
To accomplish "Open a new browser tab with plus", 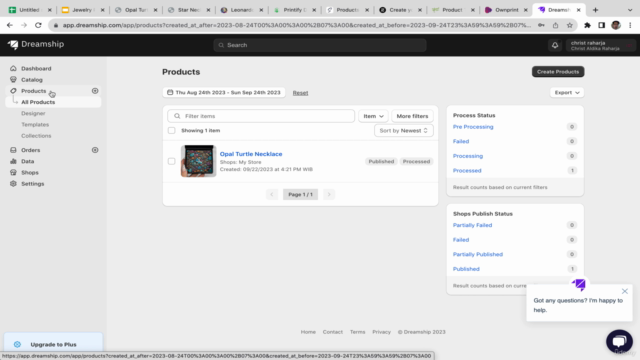I will click(x=595, y=10).
